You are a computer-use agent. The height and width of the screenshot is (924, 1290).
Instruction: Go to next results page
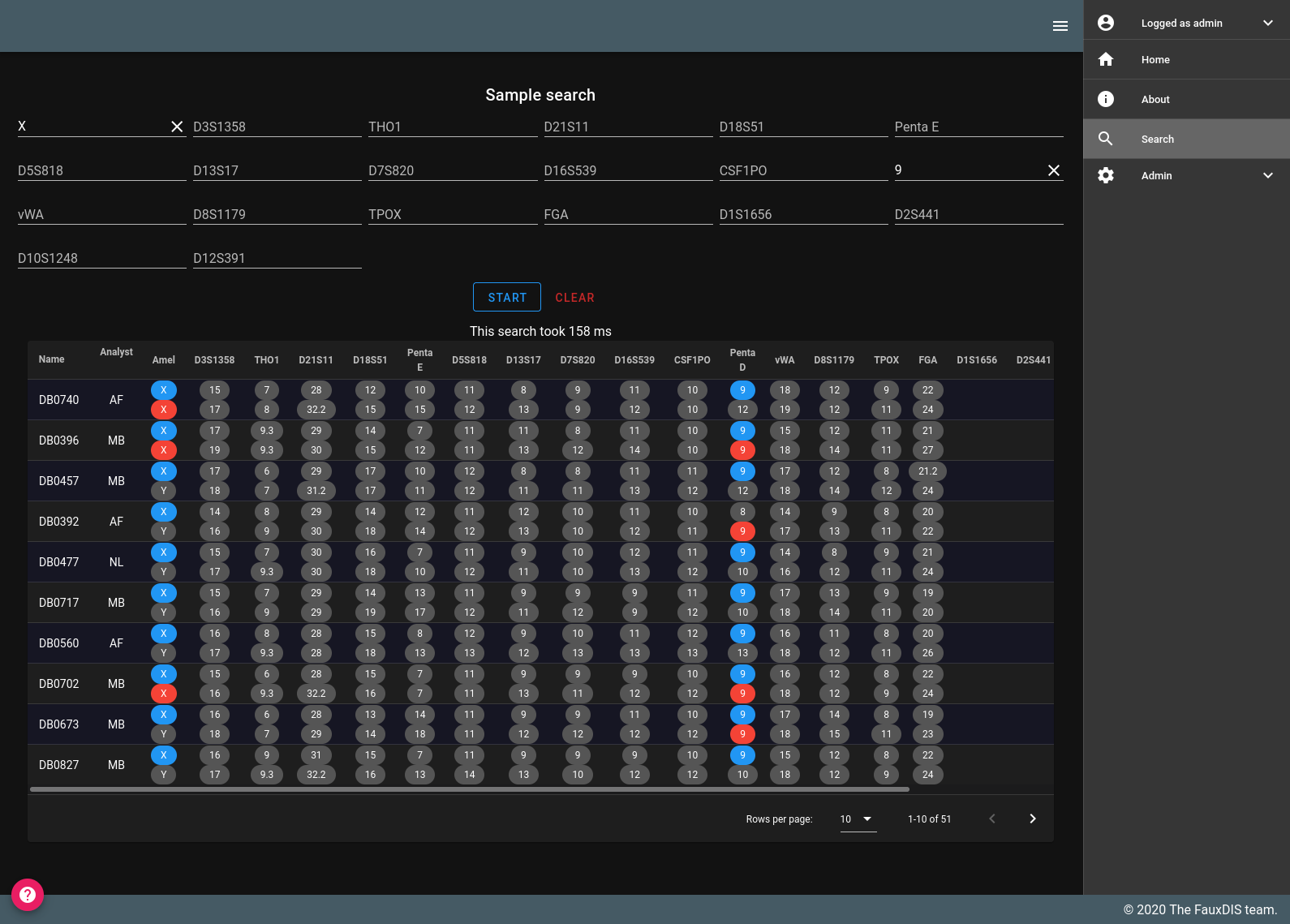coord(1033,819)
